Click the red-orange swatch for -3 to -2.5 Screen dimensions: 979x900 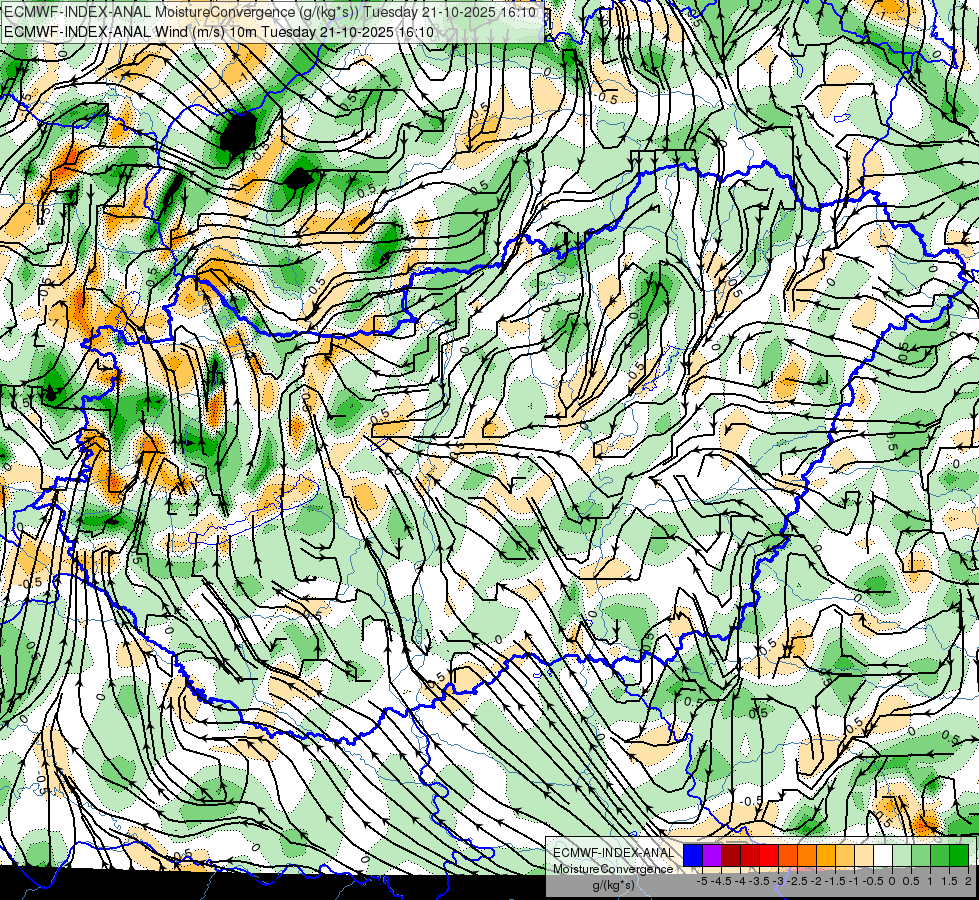pyautogui.click(x=788, y=855)
